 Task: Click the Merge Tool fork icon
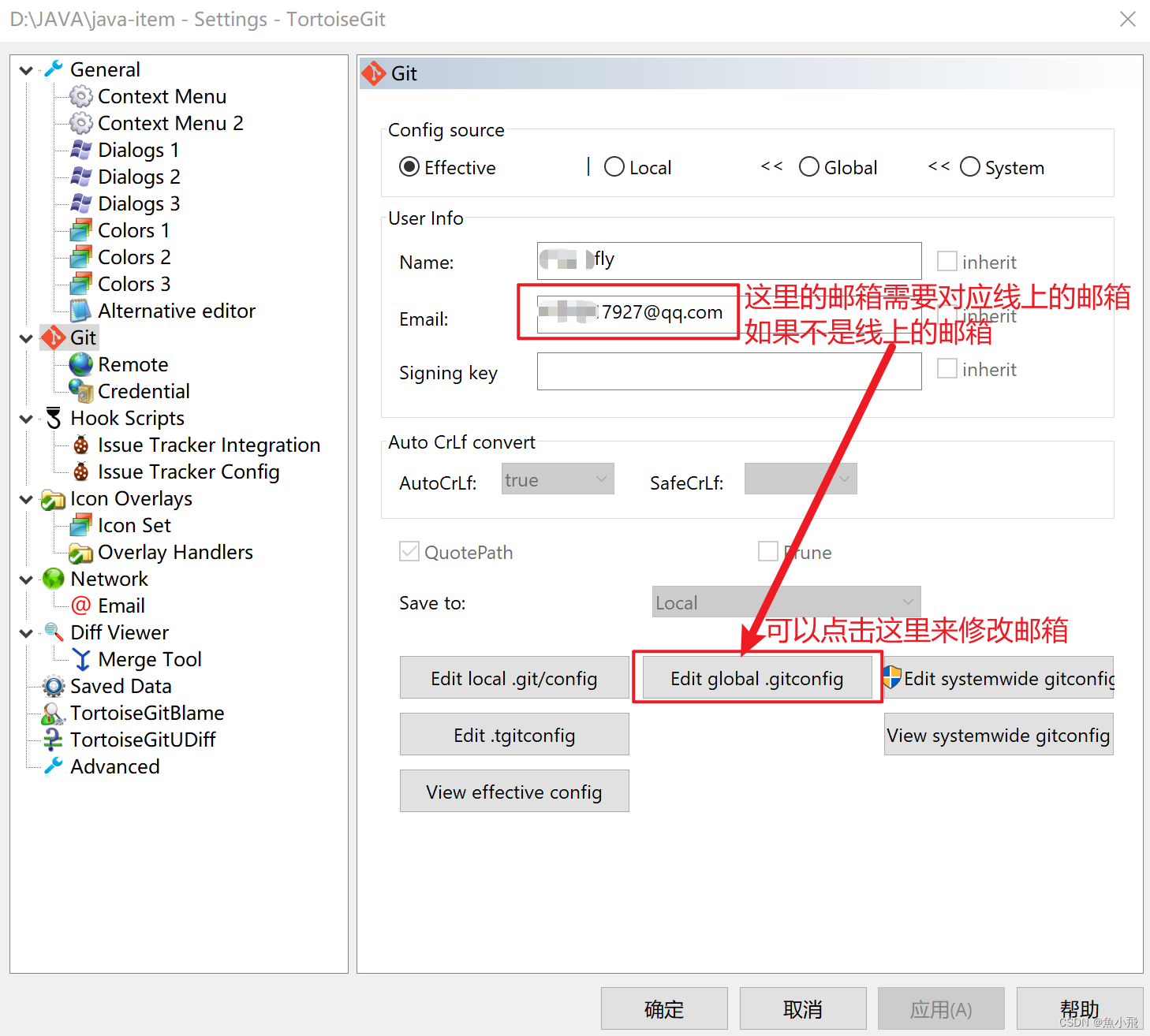click(x=81, y=659)
